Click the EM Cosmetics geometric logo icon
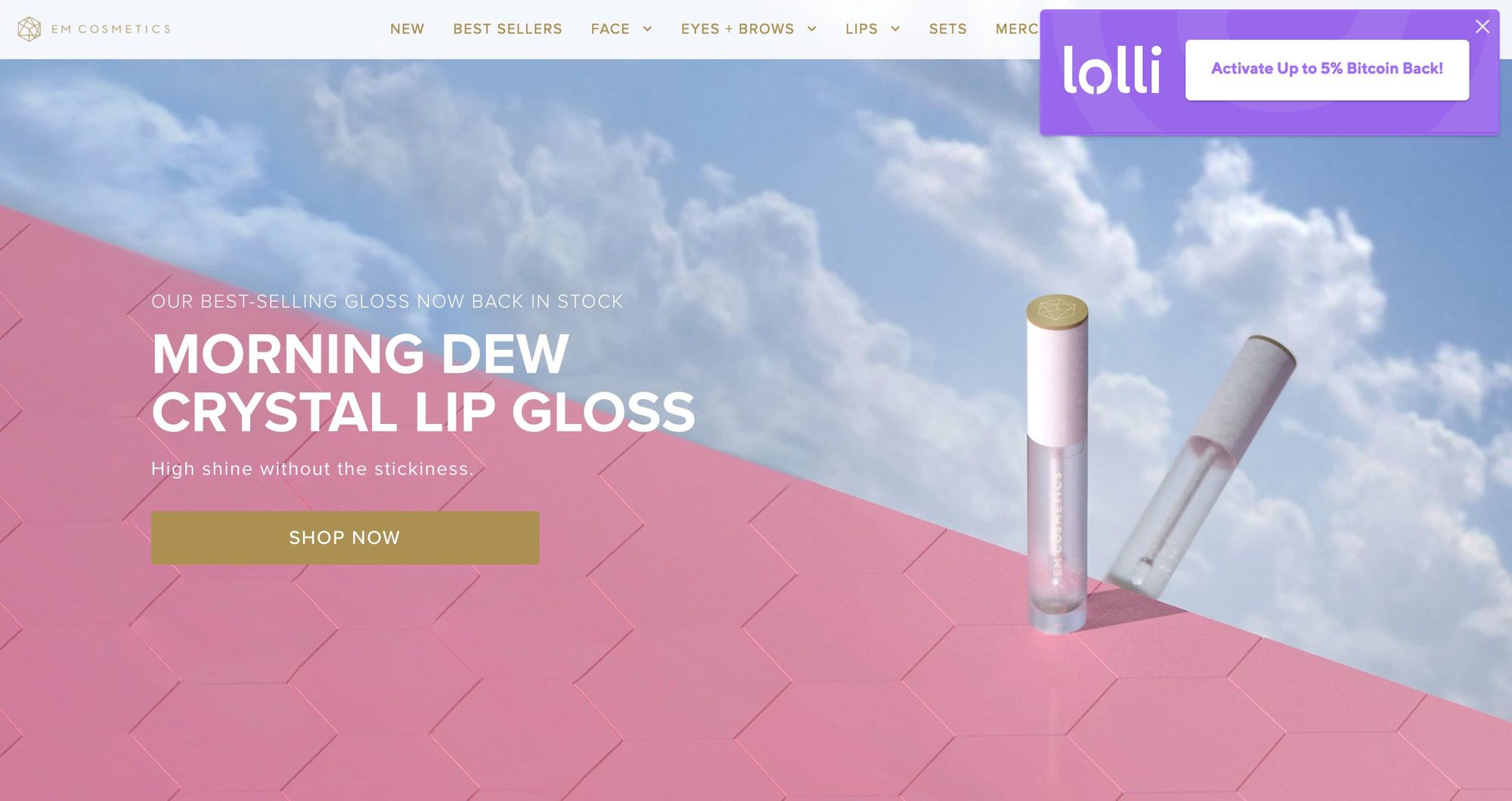The image size is (1512, 801). (x=29, y=29)
